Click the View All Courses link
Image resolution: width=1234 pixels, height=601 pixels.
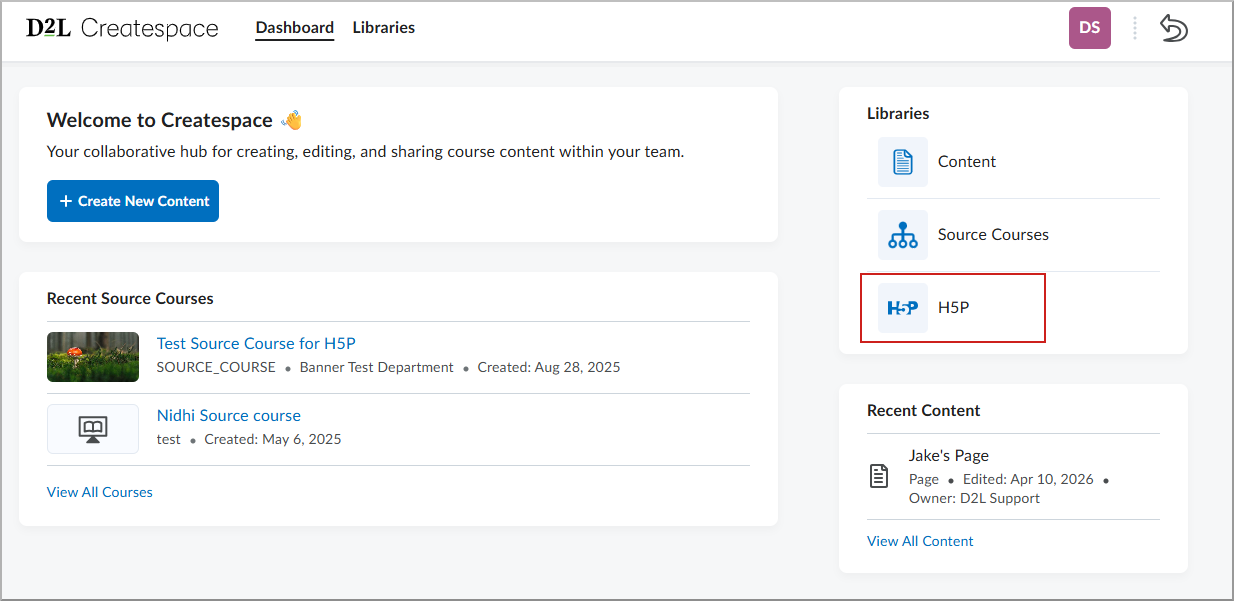pos(100,492)
